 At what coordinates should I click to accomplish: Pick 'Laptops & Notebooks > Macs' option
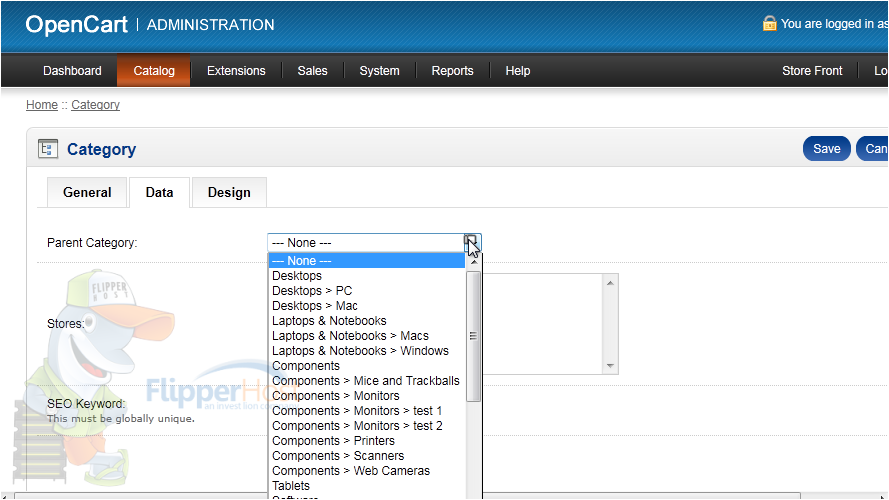[366, 336]
